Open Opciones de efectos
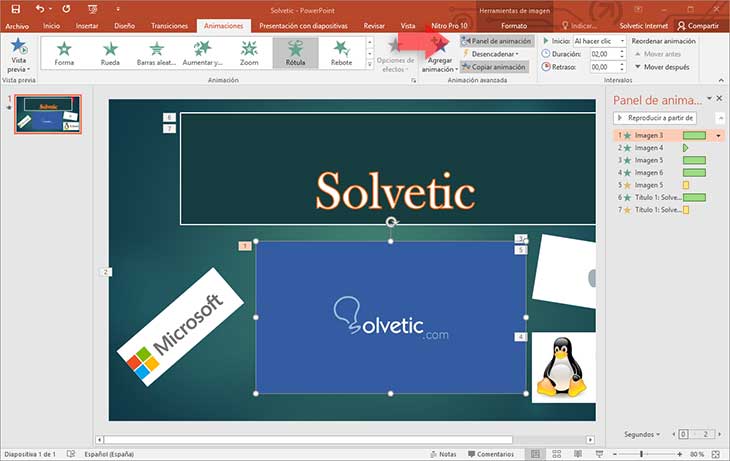The width and height of the screenshot is (730, 461). tap(395, 56)
